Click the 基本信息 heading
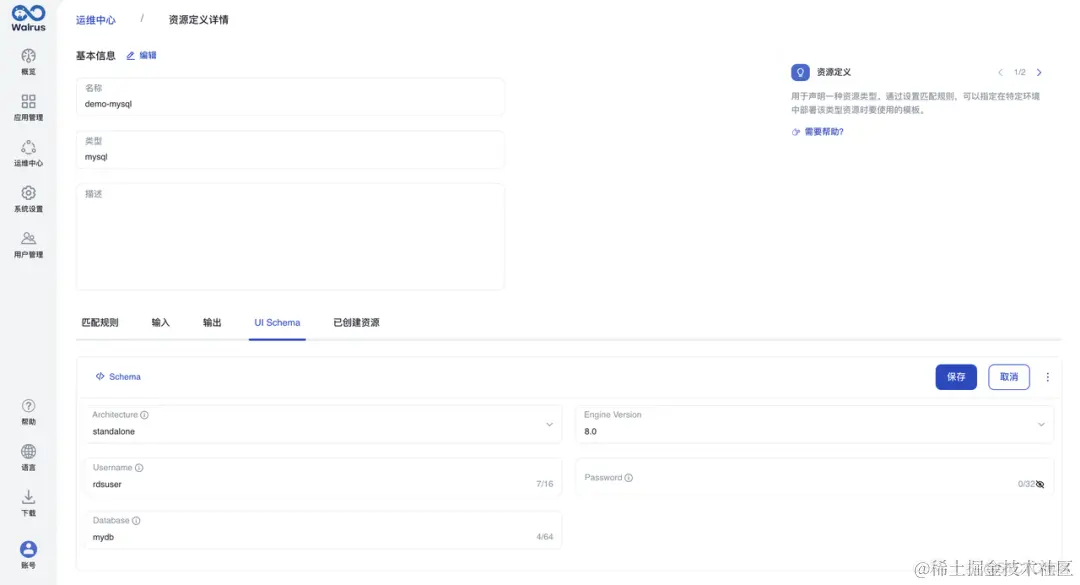This screenshot has height=585, width=1080. (x=96, y=56)
